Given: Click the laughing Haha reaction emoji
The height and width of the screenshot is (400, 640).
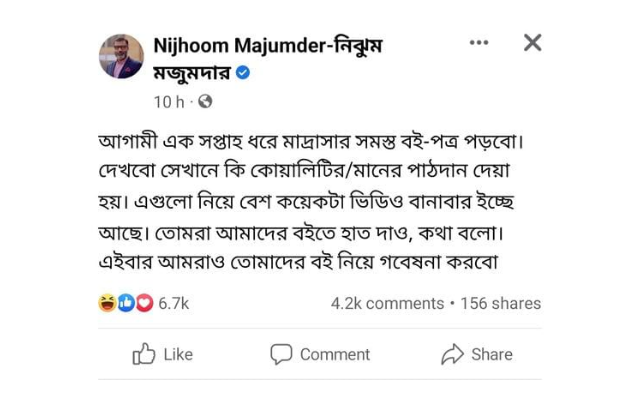Looking at the screenshot, I should coord(107,303).
